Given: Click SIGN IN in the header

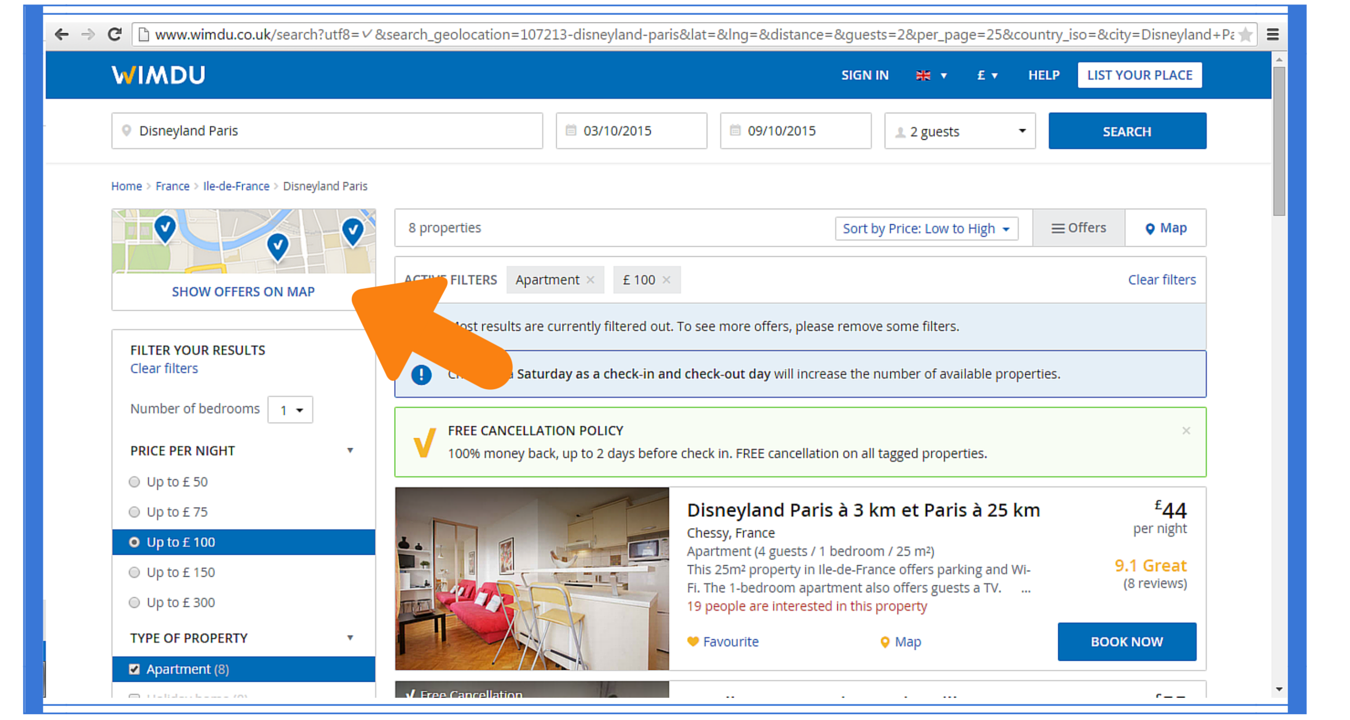Looking at the screenshot, I should [865, 75].
